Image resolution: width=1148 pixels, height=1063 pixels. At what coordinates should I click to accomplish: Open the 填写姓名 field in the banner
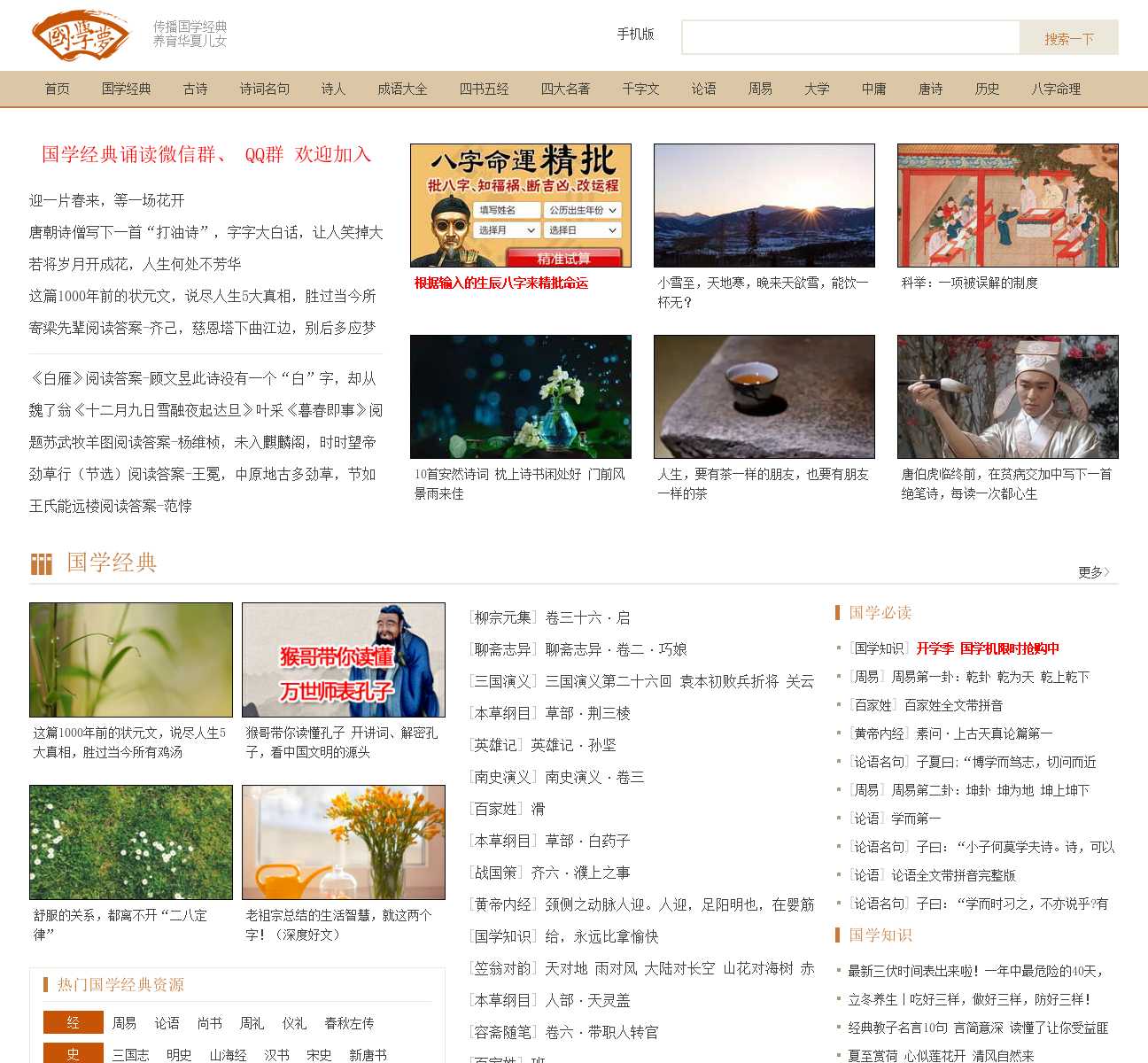(505, 210)
